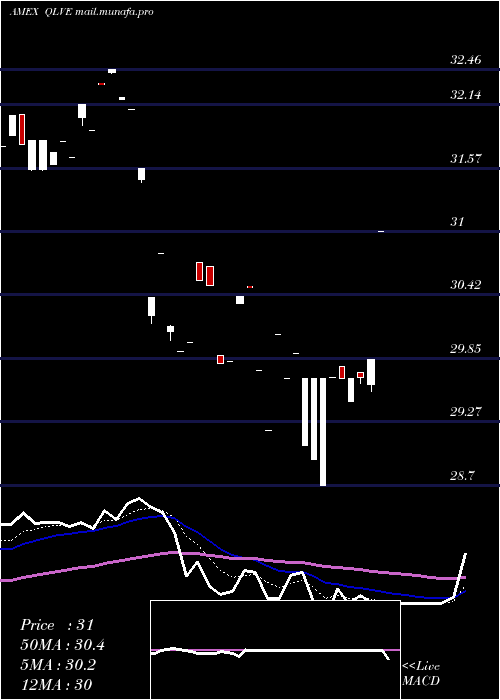Click the 30.42 price level label
Screen dimensions: 500x700
466,284
